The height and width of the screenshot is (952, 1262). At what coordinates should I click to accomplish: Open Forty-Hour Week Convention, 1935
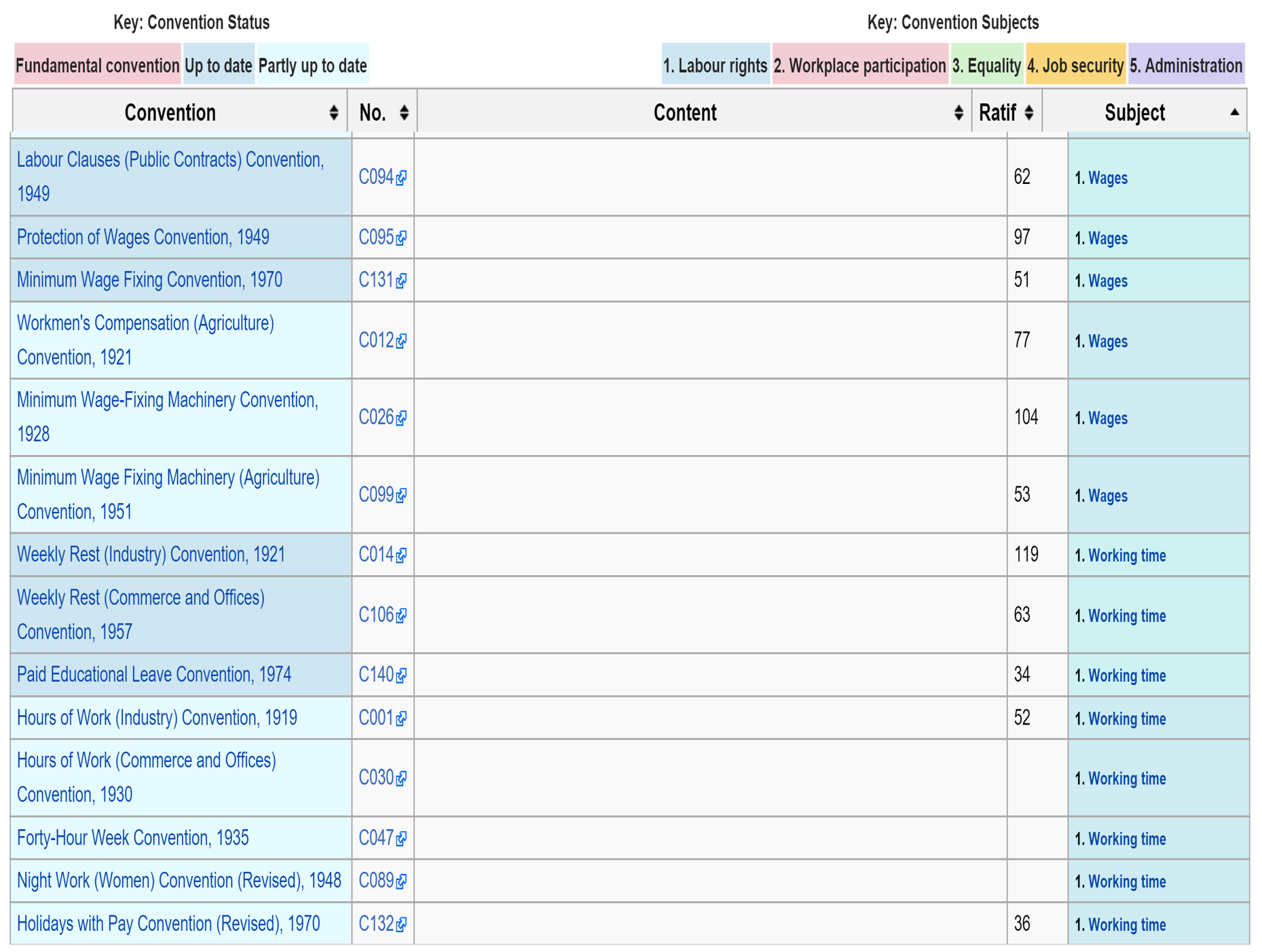(x=132, y=838)
